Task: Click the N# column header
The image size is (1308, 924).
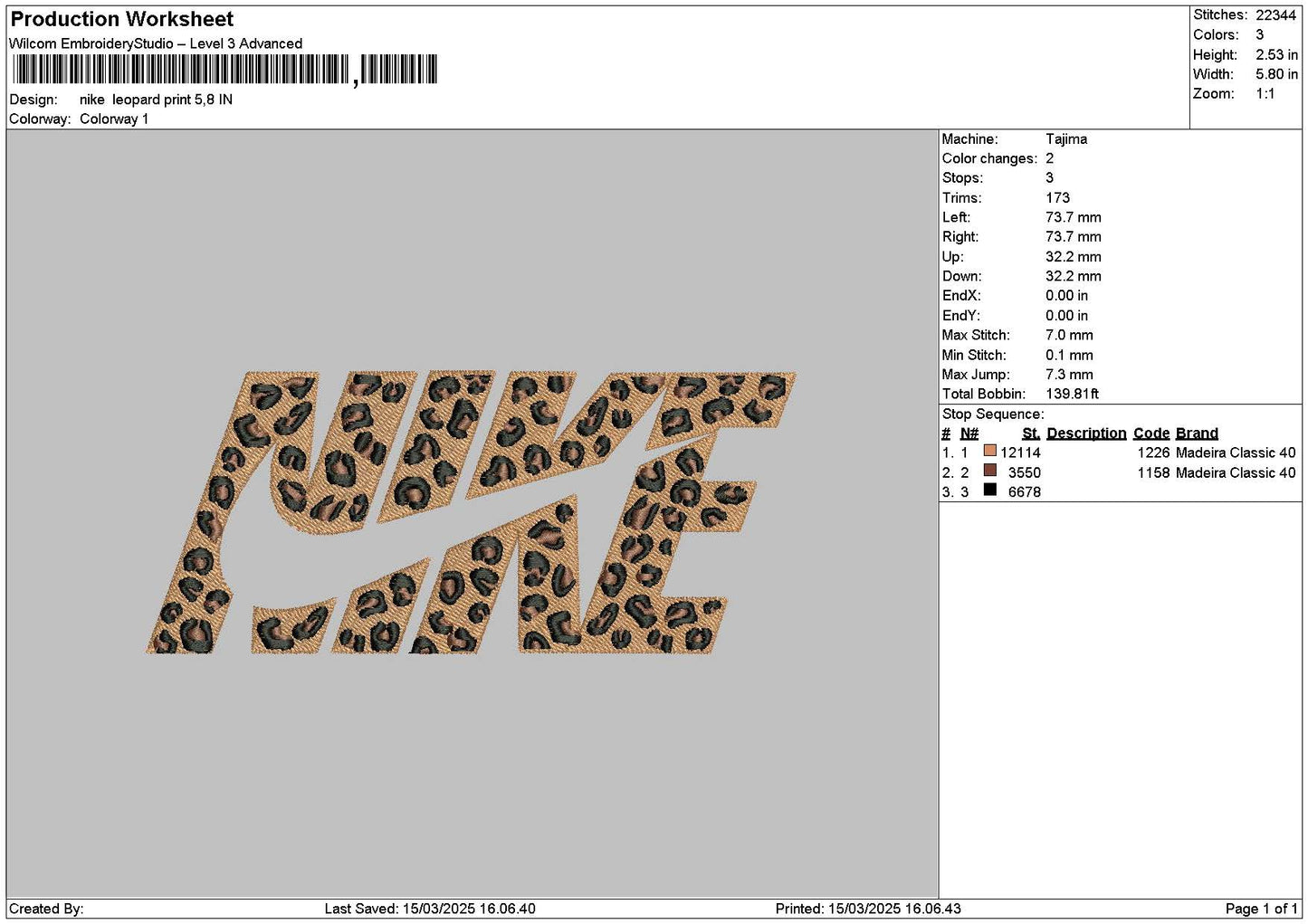Action: [x=969, y=433]
